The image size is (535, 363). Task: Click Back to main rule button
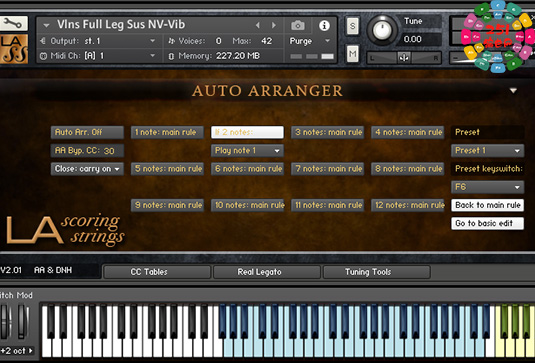pyautogui.click(x=488, y=205)
